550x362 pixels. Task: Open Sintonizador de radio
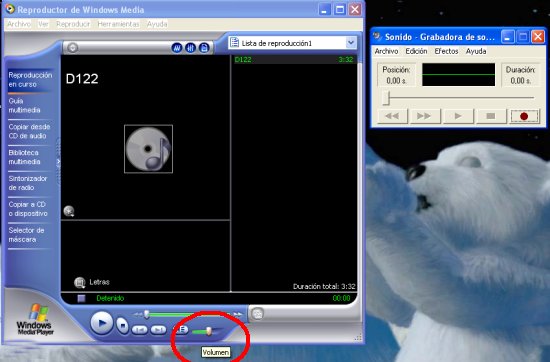tap(28, 183)
